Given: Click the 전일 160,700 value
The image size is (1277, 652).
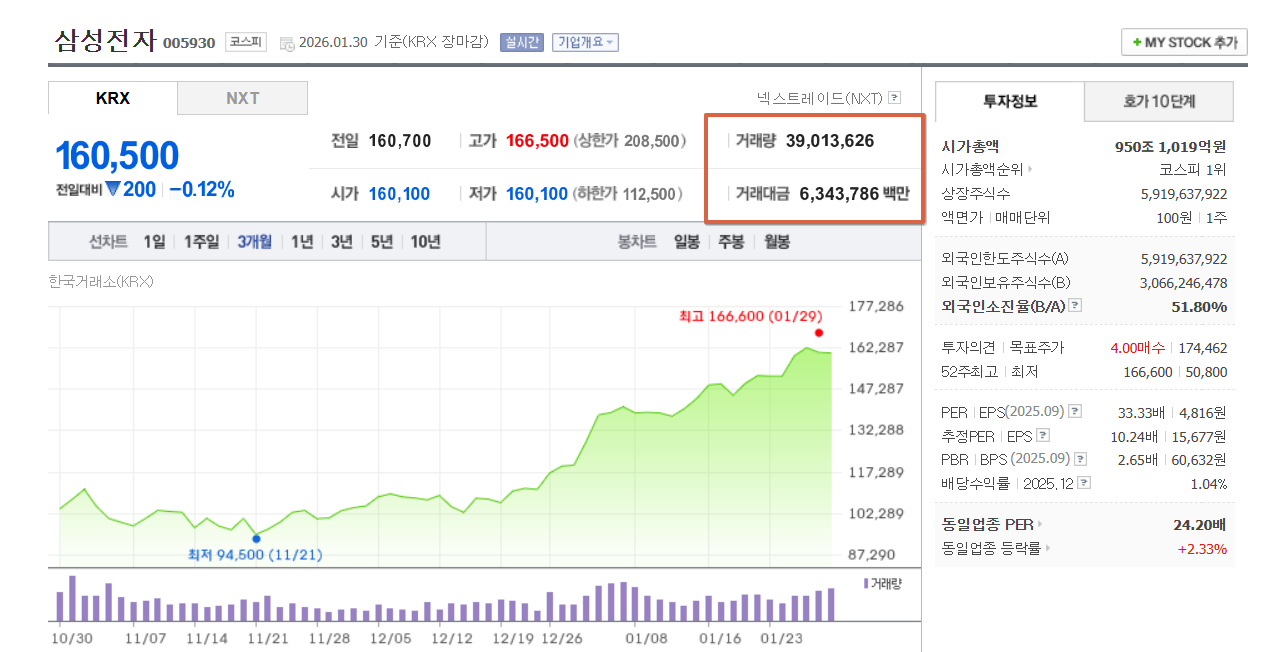Looking at the screenshot, I should (x=400, y=141).
